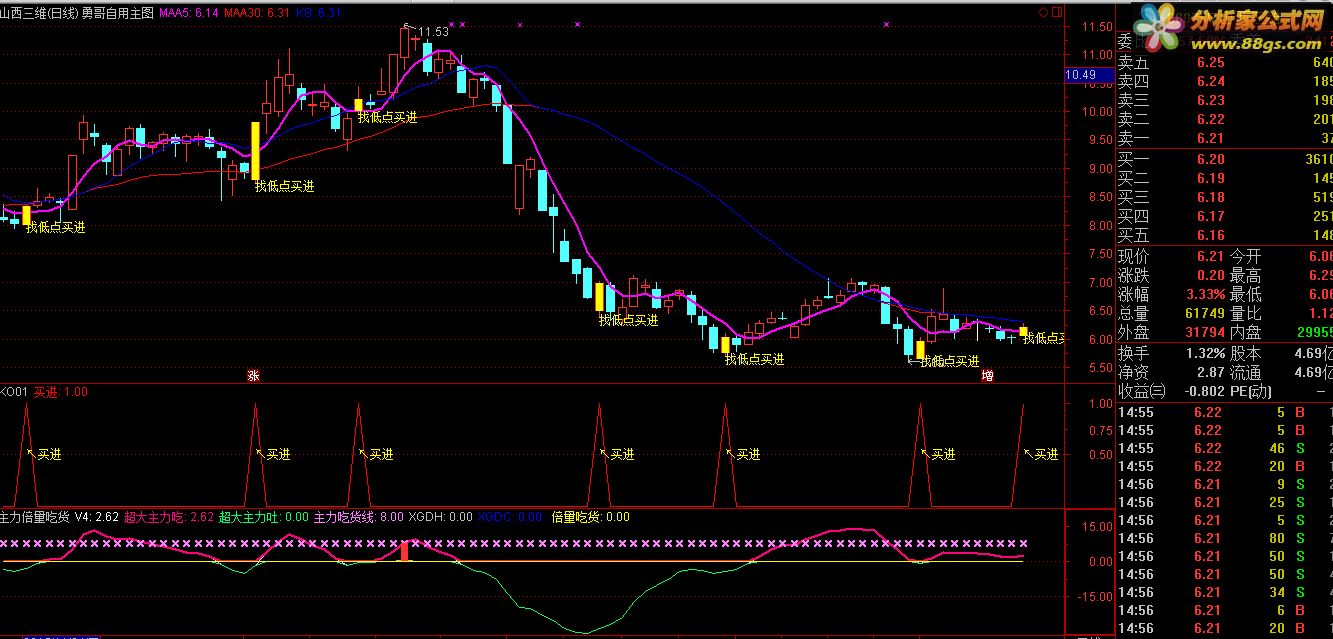Click the XGDH: 0.00 value

tap(440, 517)
